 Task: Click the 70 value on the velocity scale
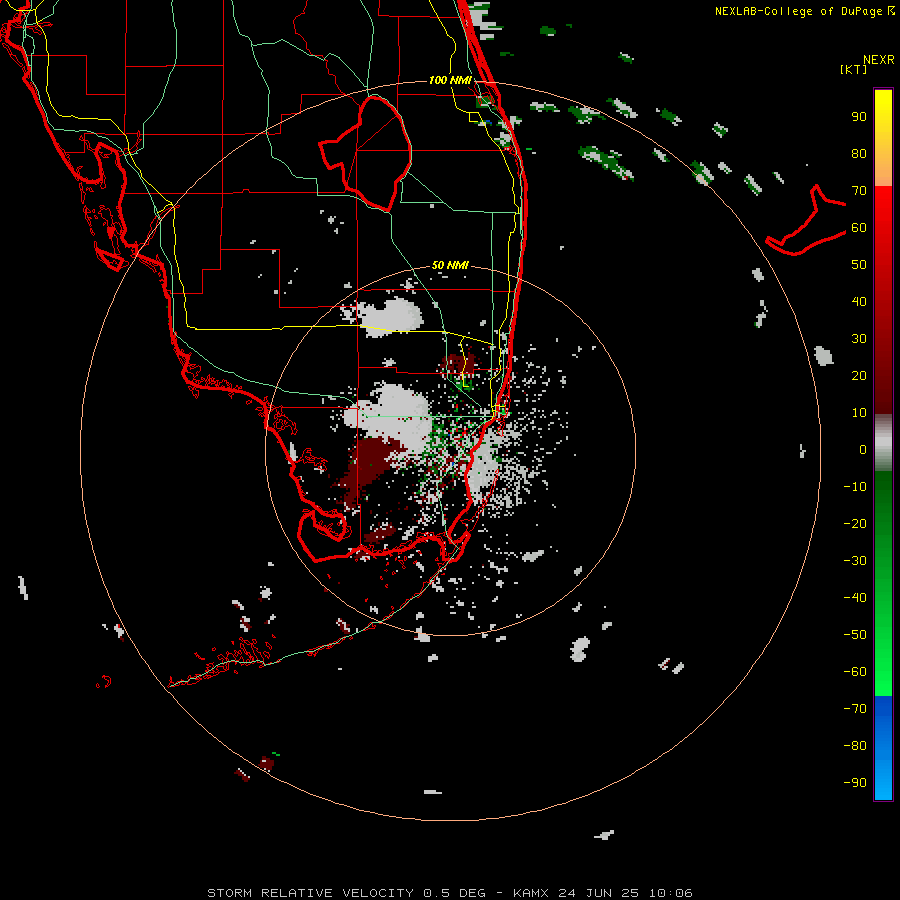(x=859, y=191)
